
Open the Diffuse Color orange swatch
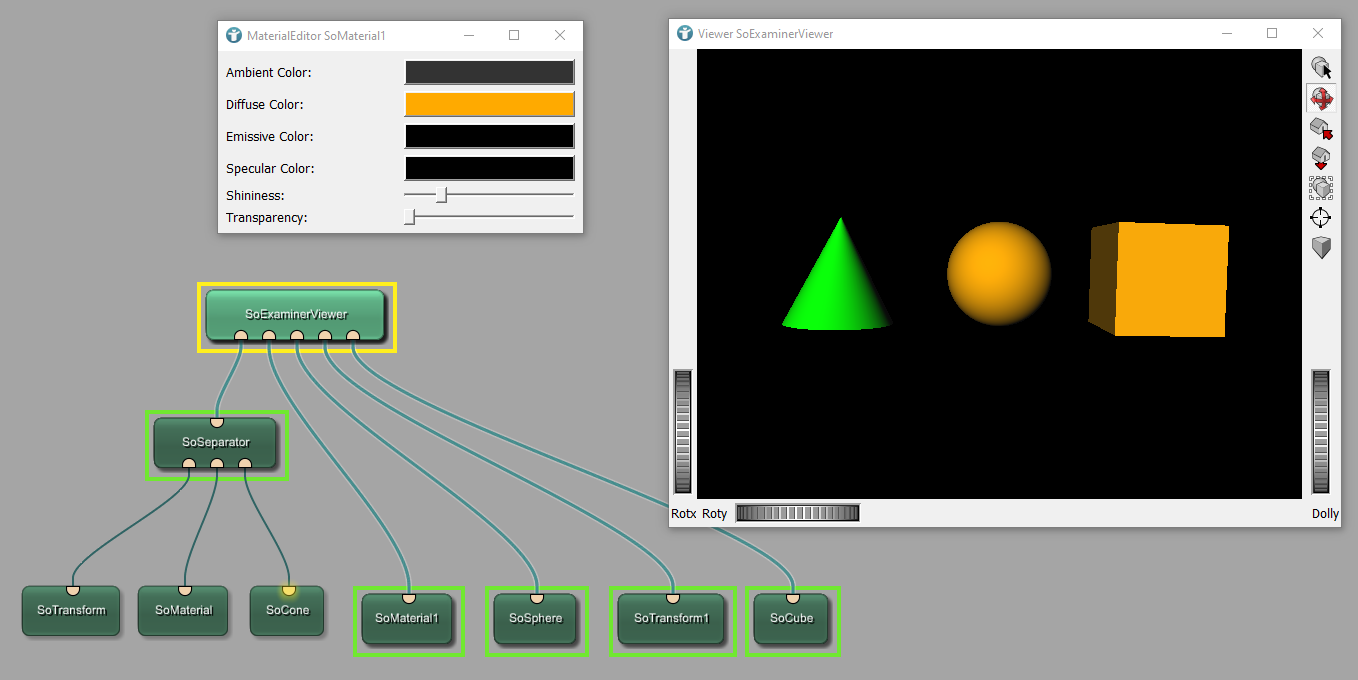[489, 104]
